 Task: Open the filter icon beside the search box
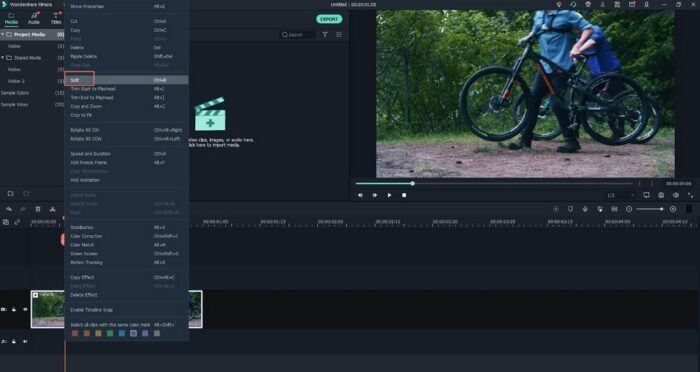tap(325, 34)
